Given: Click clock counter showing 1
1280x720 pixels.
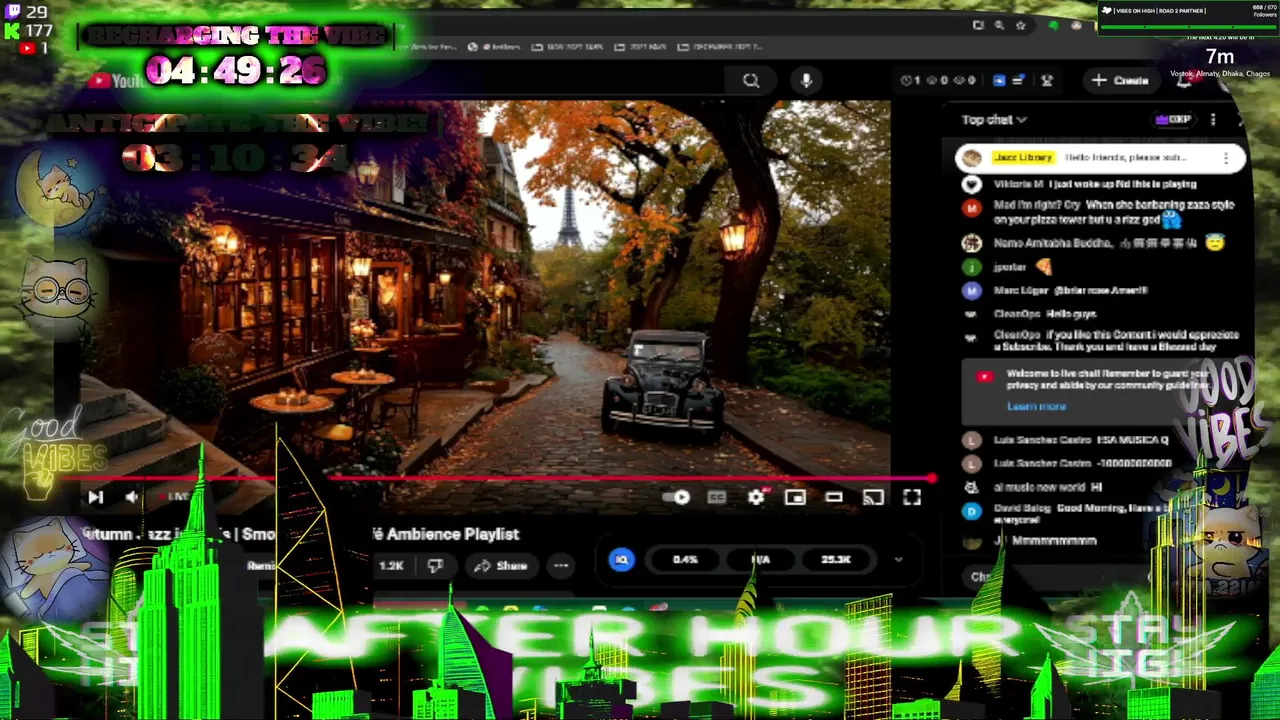Looking at the screenshot, I should pos(911,81).
